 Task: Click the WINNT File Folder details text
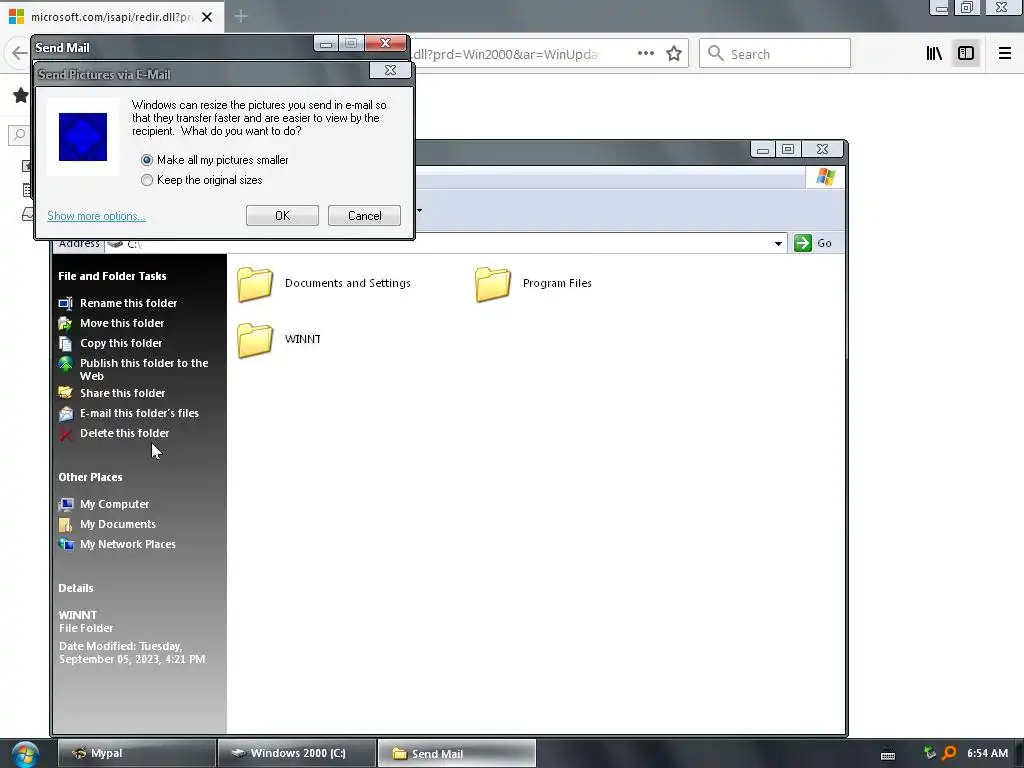click(86, 622)
